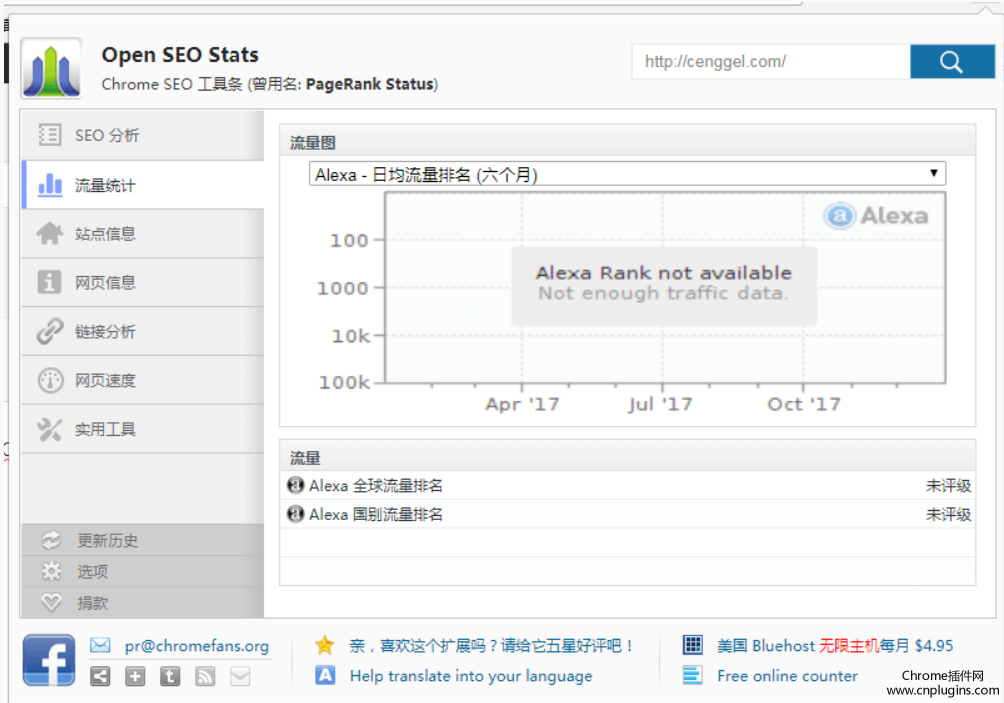Open 捐款 donate entry in the sidebar
The height and width of the screenshot is (703, 1004).
click(x=143, y=602)
